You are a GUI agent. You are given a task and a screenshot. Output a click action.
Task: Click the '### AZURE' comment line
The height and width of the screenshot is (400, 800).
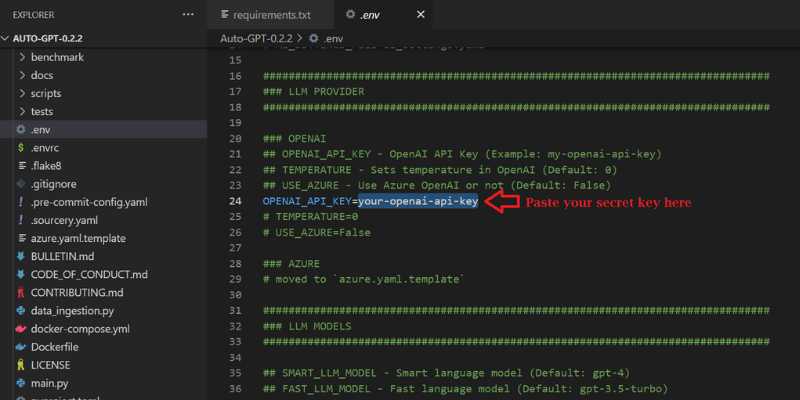coord(291,264)
